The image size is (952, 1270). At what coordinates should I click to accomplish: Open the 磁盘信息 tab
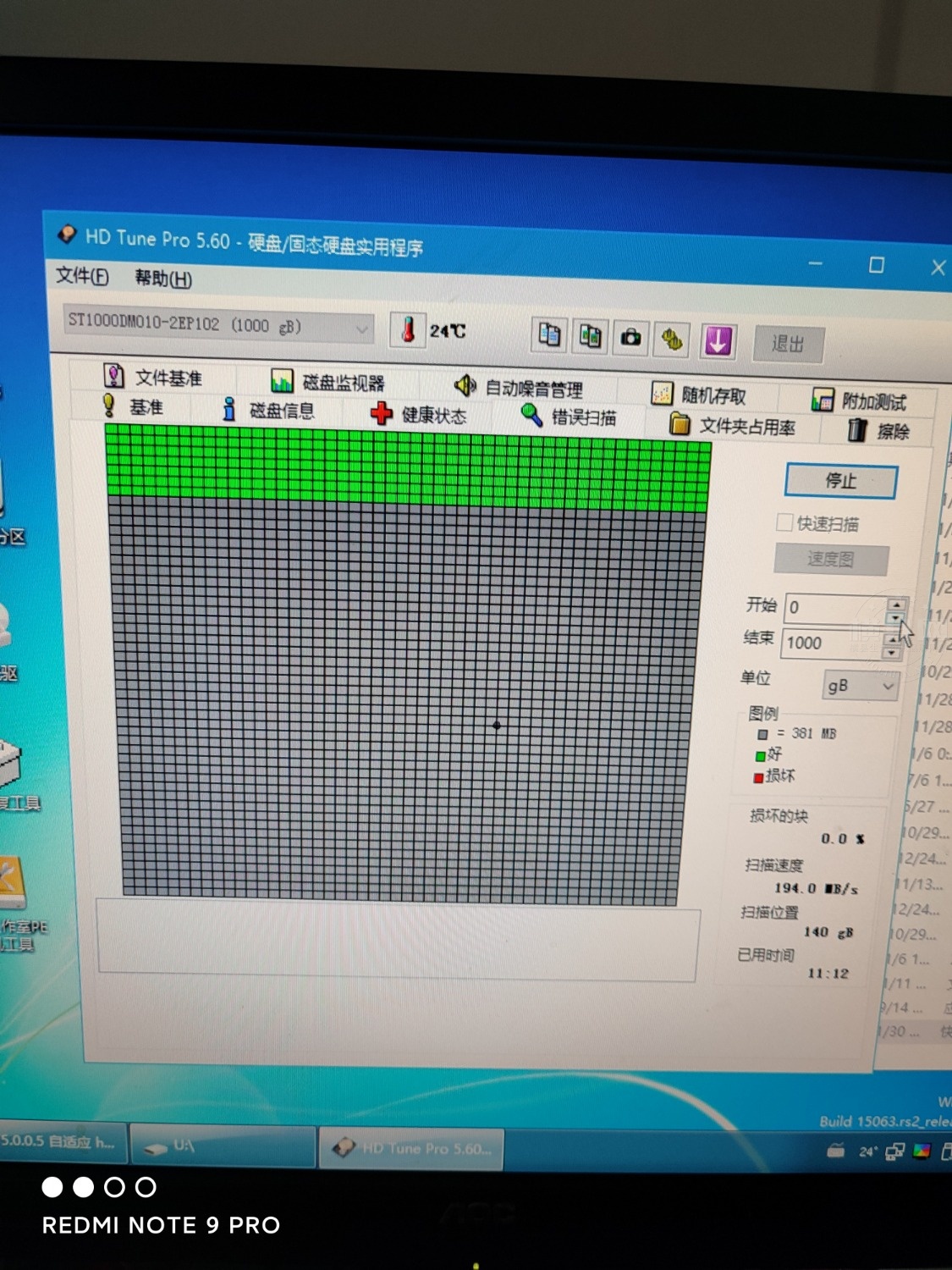(x=268, y=411)
